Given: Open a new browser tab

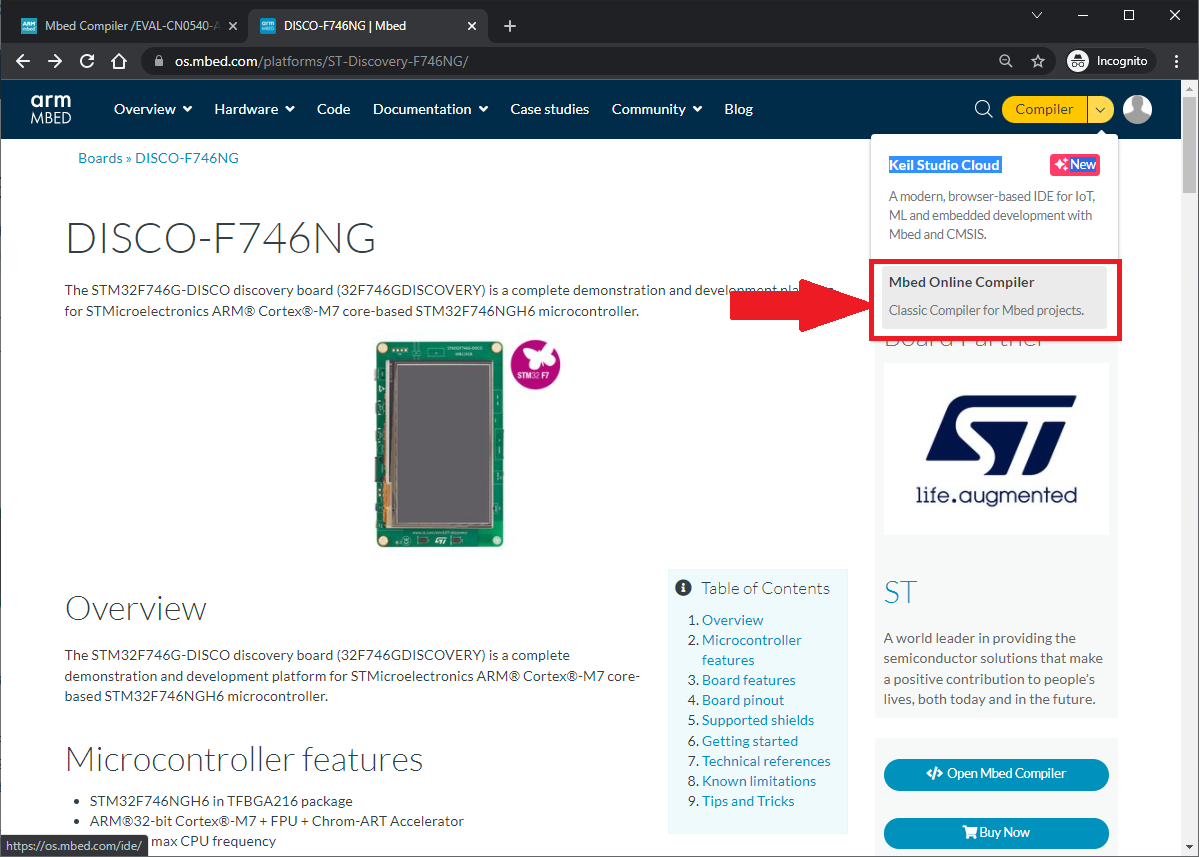Looking at the screenshot, I should coord(510,26).
